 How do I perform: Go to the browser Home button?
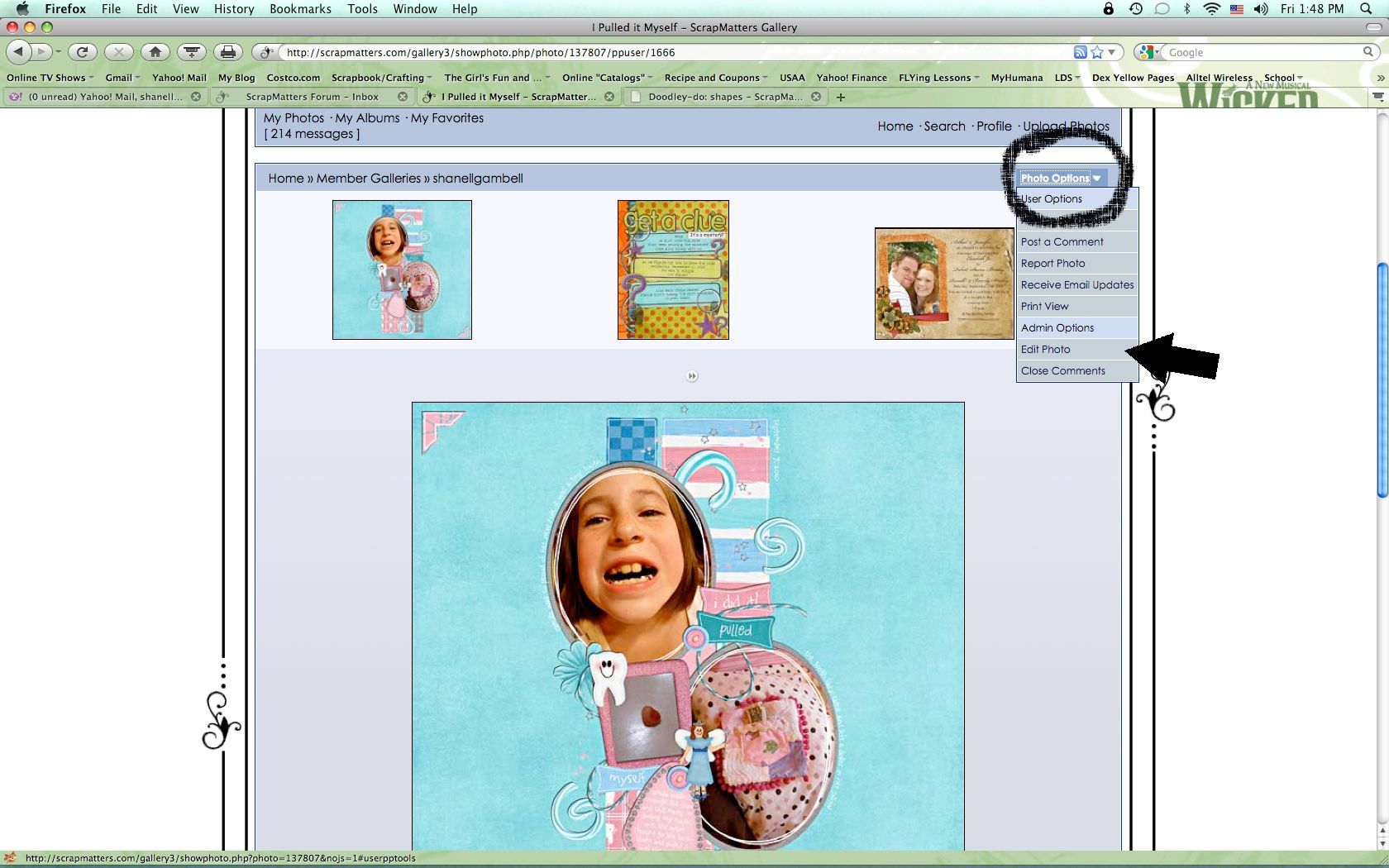coord(155,52)
